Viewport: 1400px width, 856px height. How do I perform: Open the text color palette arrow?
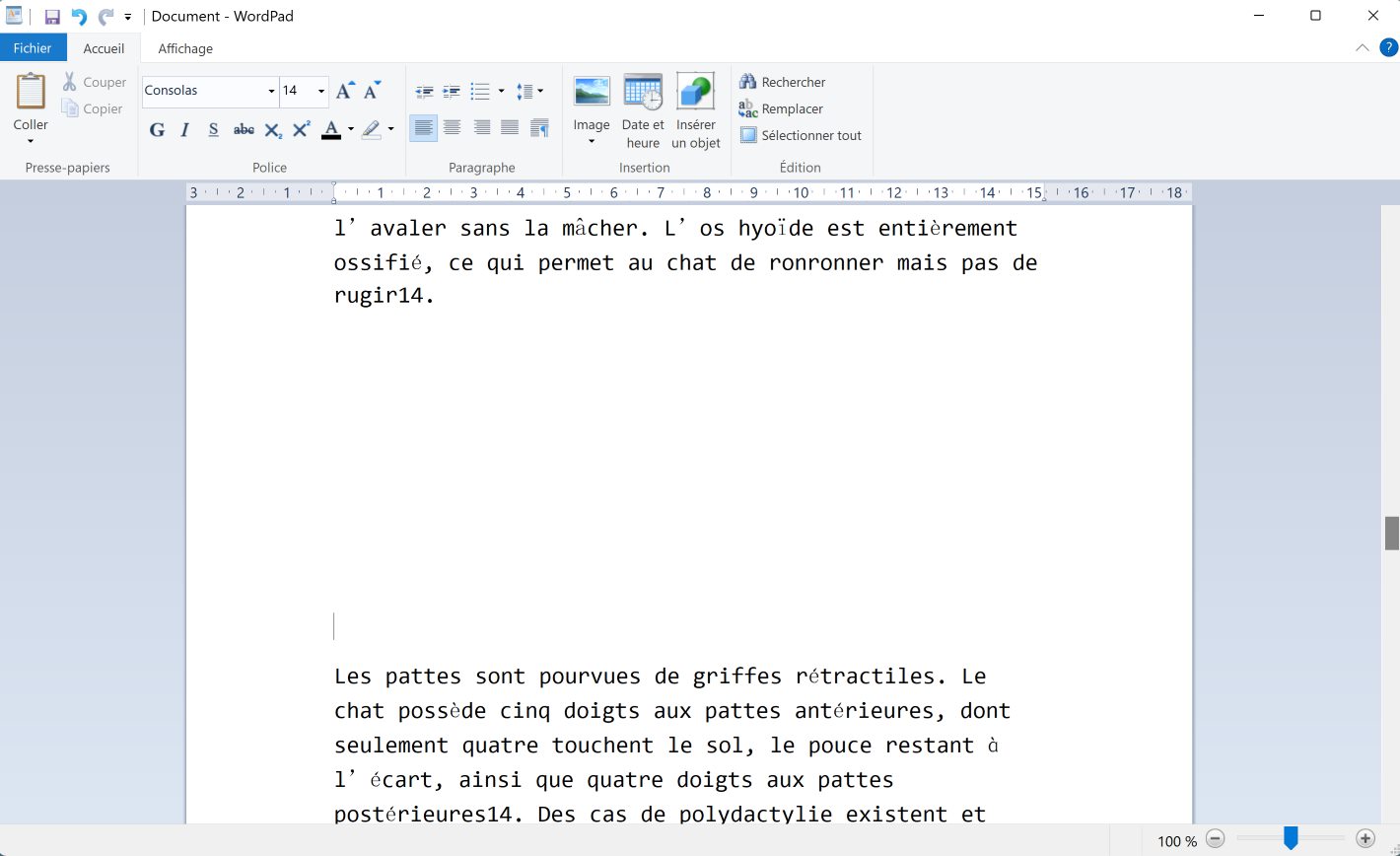pos(351,129)
